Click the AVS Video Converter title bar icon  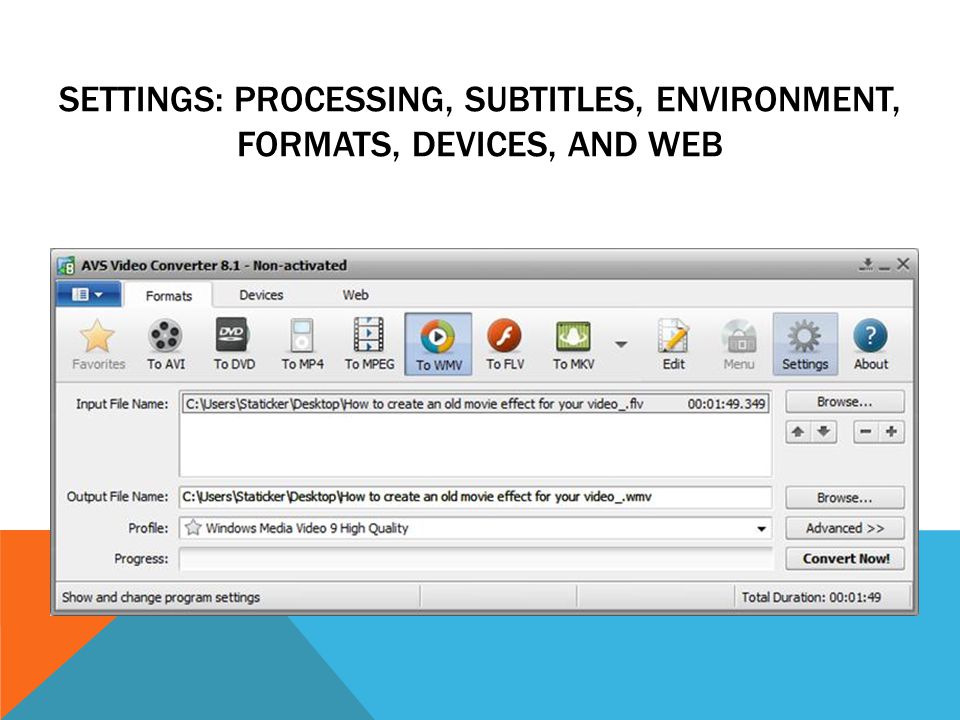point(66,266)
